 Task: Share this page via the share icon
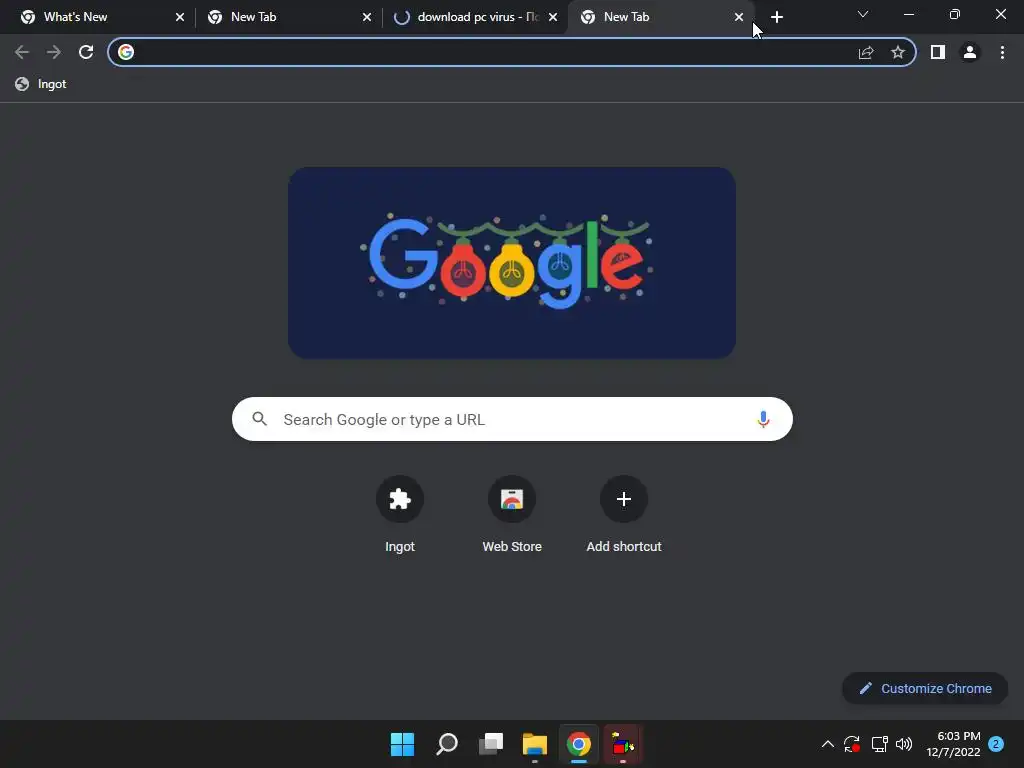coord(866,52)
